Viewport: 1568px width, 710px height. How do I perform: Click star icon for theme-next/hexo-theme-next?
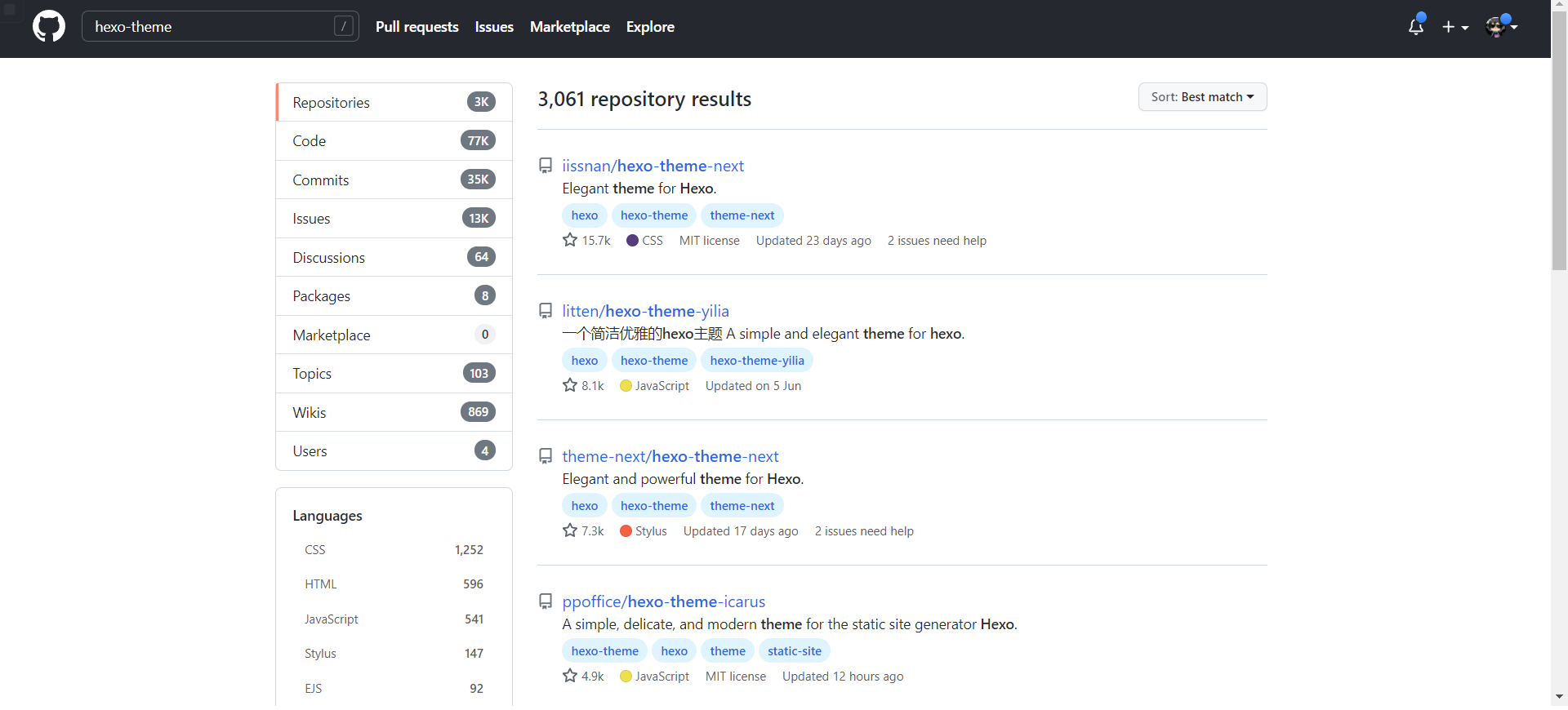point(570,530)
